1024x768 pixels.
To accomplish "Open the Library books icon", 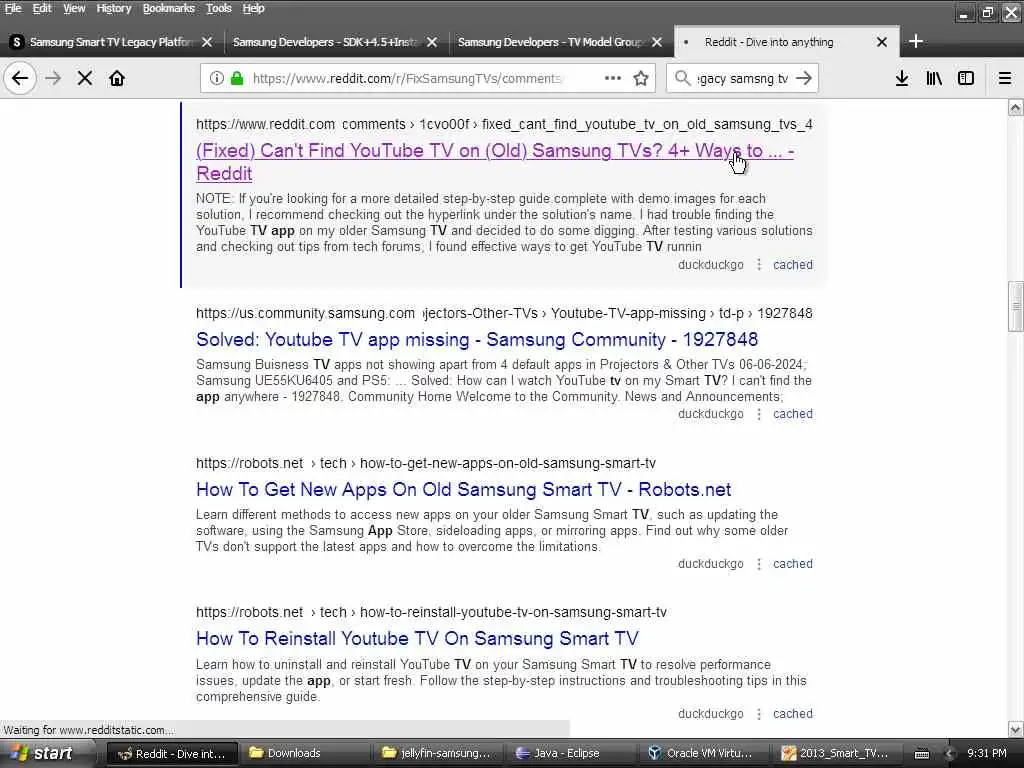I will (x=934, y=78).
